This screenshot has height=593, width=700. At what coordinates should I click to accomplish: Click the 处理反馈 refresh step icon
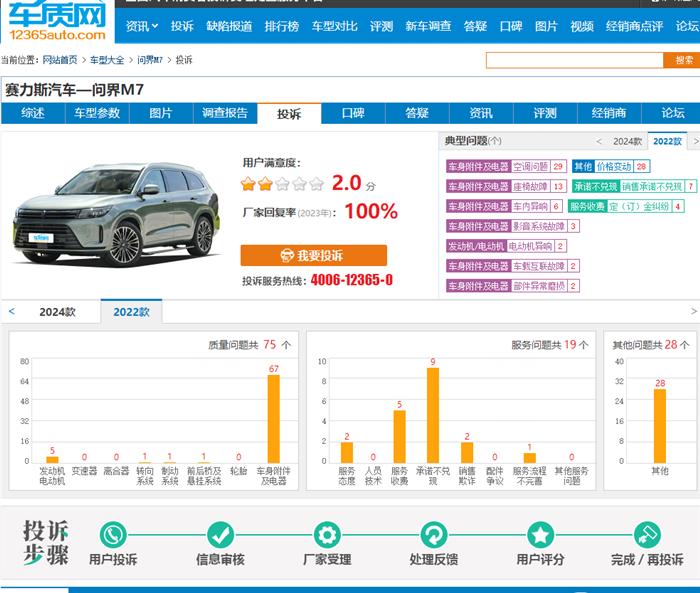pos(434,535)
